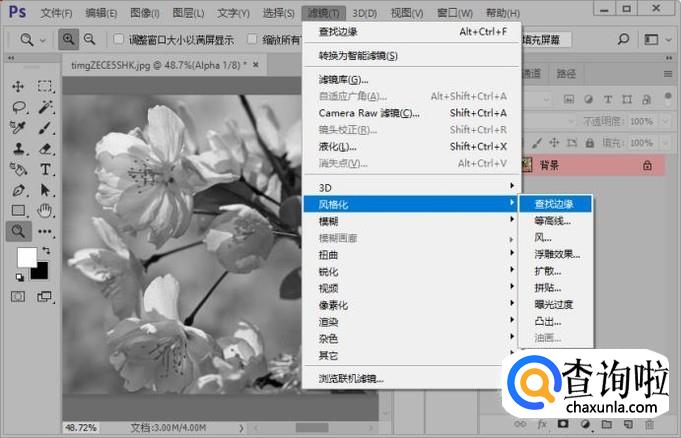Expand the 渲染 render submenu
Screen dimensions: 681x438
click(x=412, y=322)
